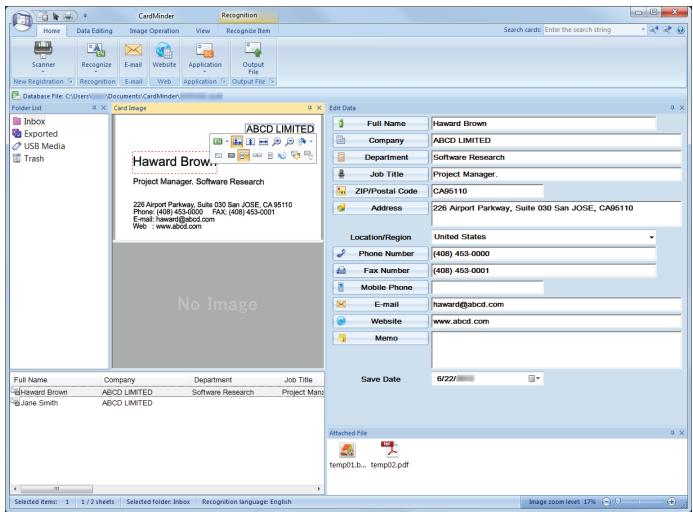Expand the Recognize dropdown arrow
The image size is (693, 512).
pyautogui.click(x=96, y=72)
